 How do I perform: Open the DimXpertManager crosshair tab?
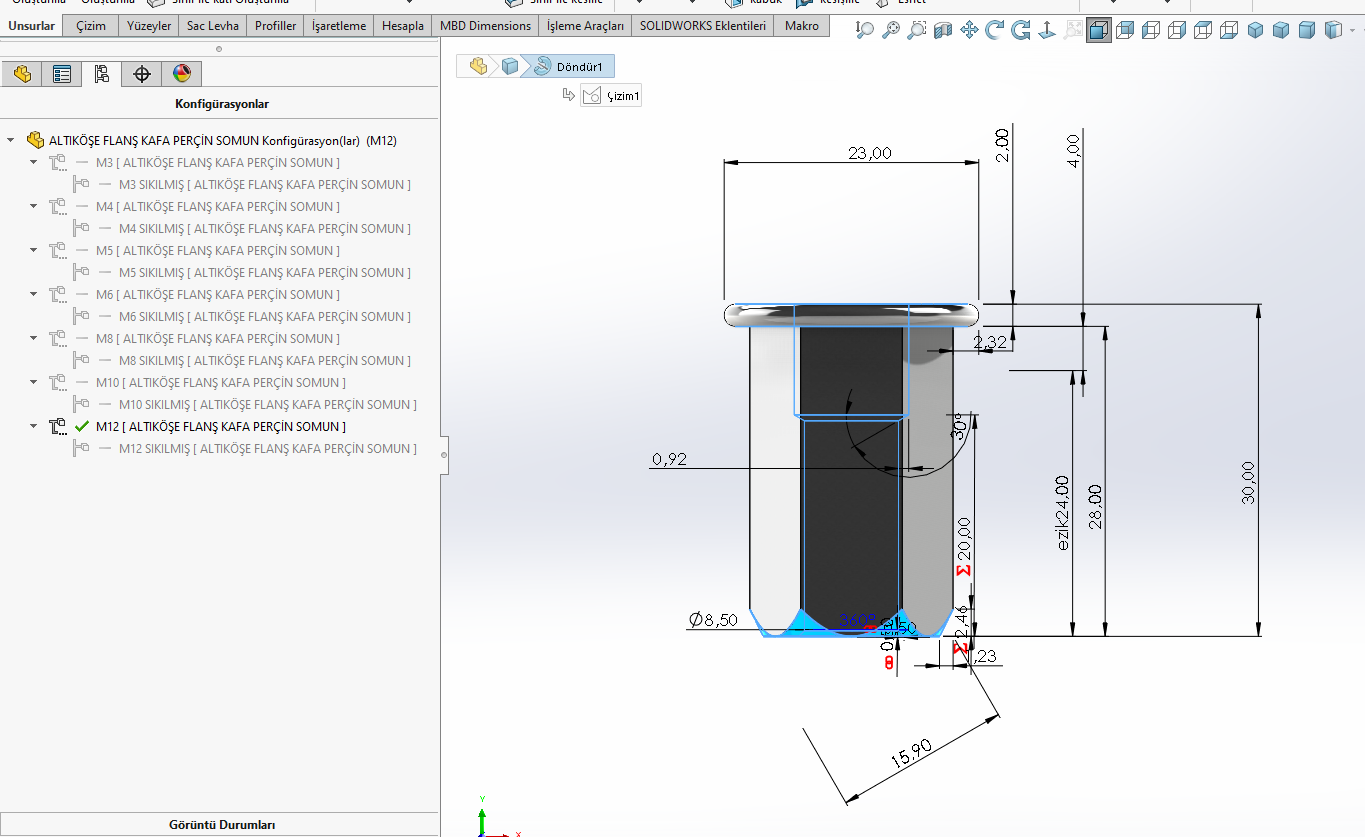(x=142, y=74)
